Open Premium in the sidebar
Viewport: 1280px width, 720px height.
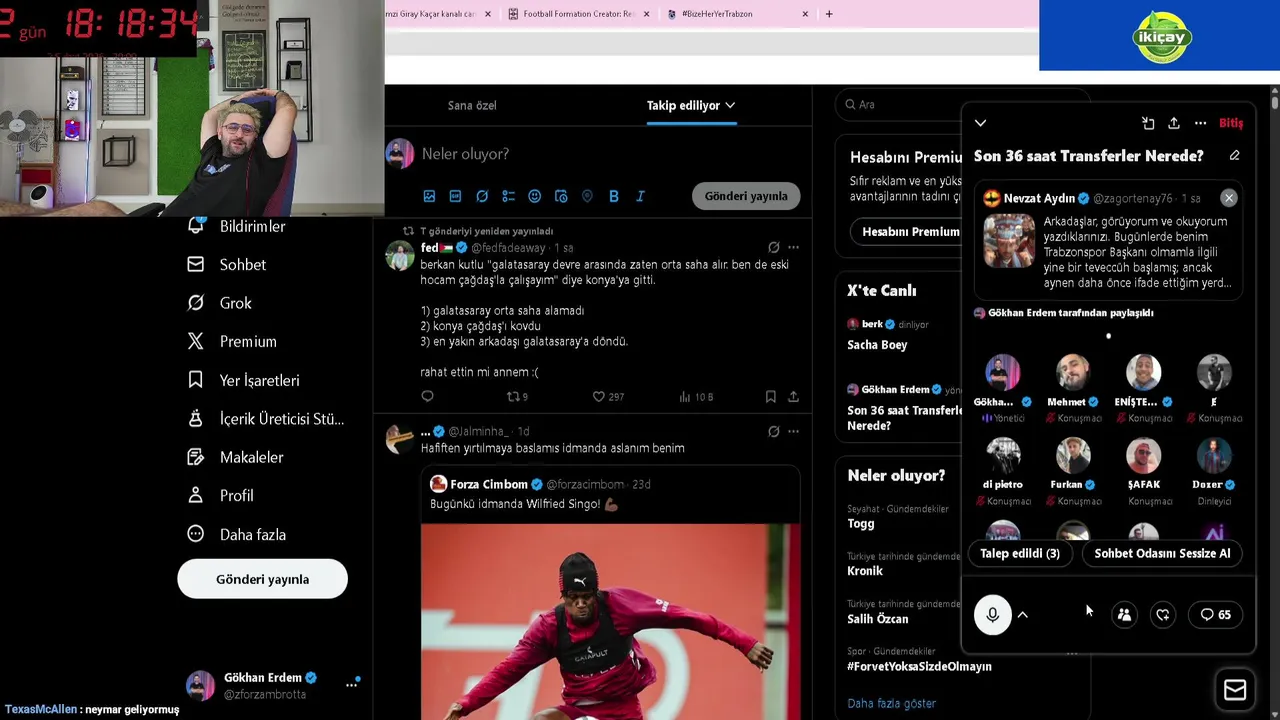click(232, 341)
